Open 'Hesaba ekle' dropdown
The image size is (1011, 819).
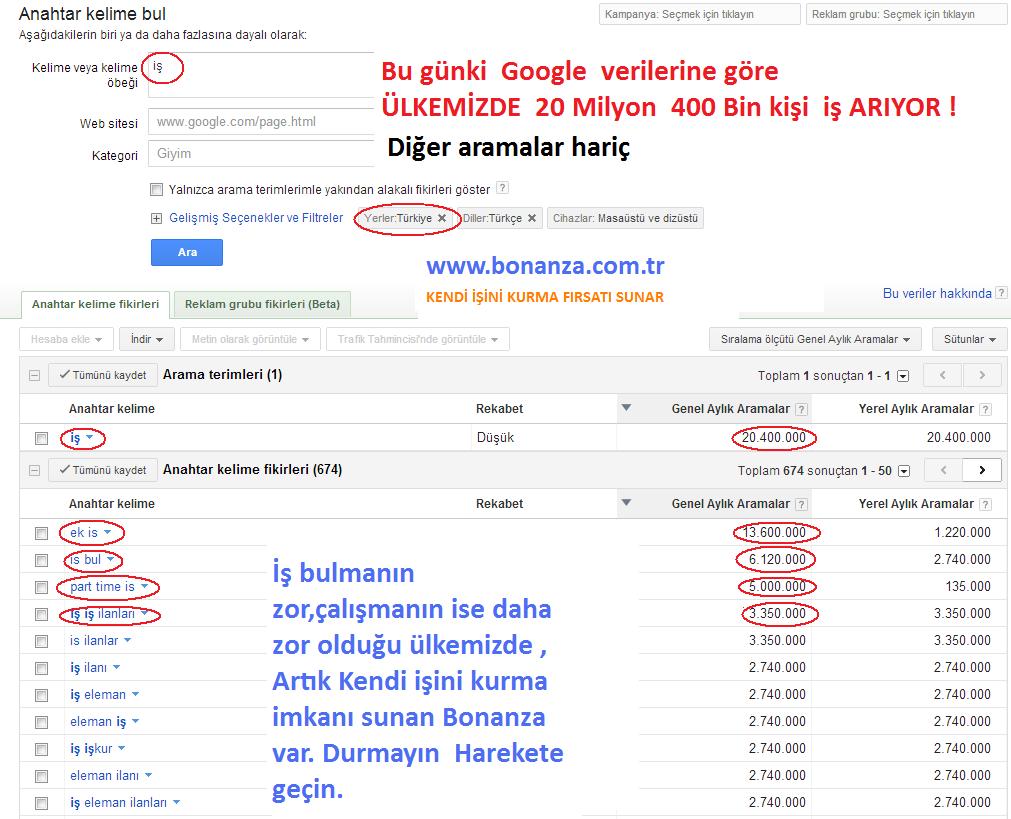click(x=66, y=339)
